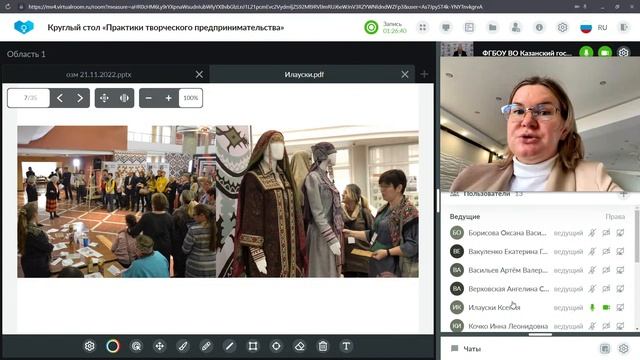The image size is (640, 360).
Task: Open the files folder icon in header
Action: coord(493,27)
